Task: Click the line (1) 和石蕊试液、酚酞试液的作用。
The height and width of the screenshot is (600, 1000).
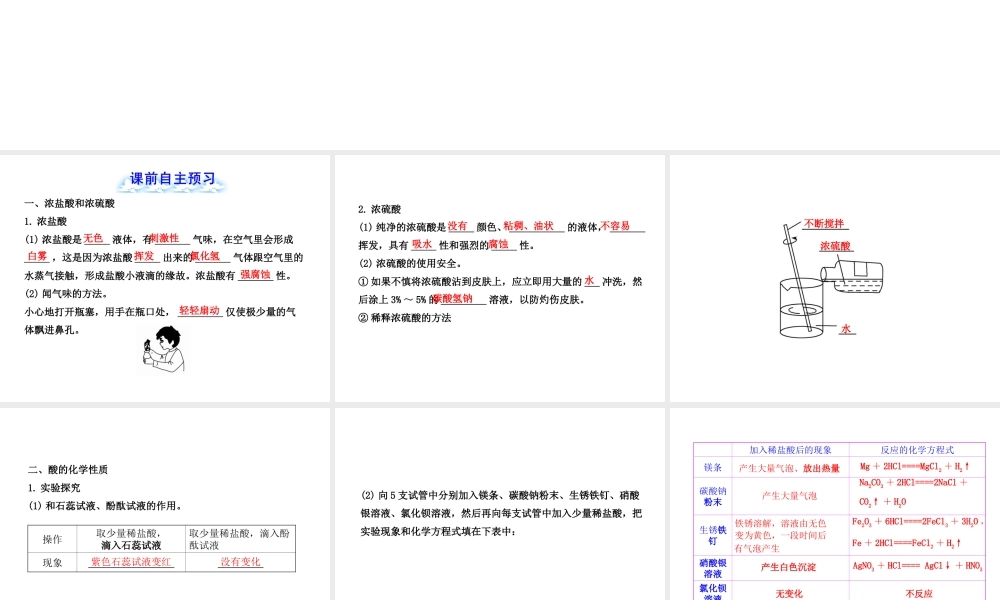Action: (x=106, y=506)
